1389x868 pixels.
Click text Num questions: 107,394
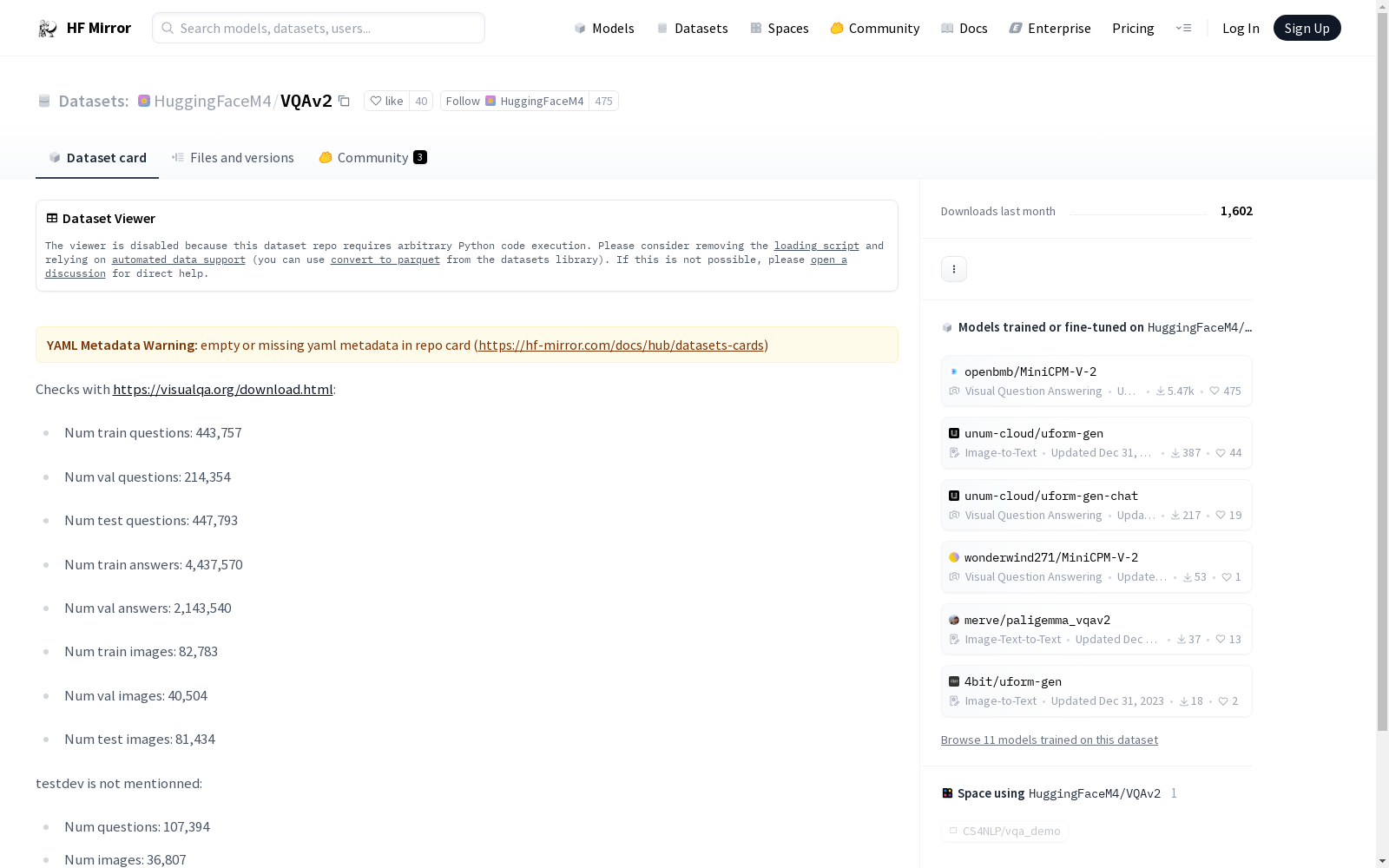click(137, 827)
